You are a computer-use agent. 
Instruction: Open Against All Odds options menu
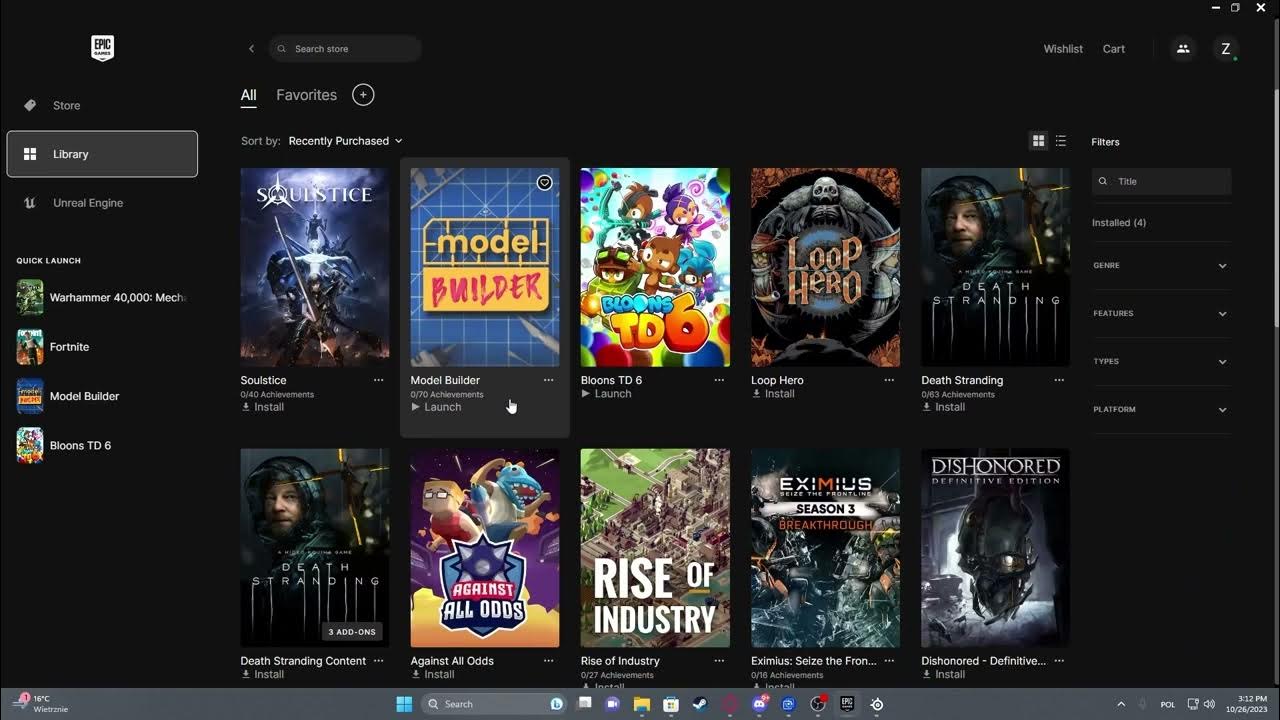[x=548, y=661]
